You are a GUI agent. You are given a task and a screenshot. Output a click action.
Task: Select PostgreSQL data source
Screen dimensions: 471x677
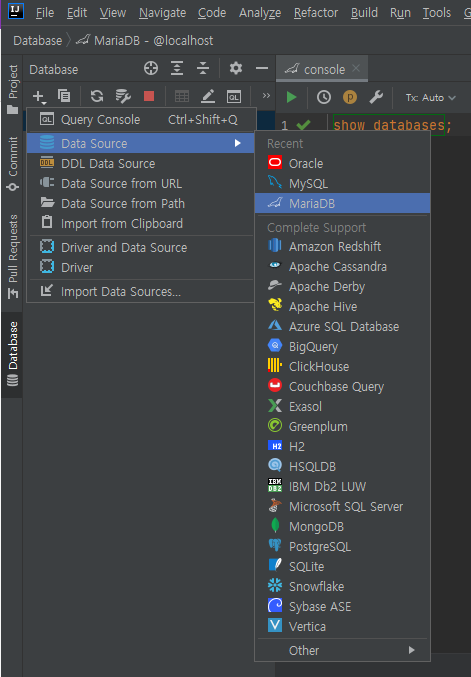click(x=342, y=547)
